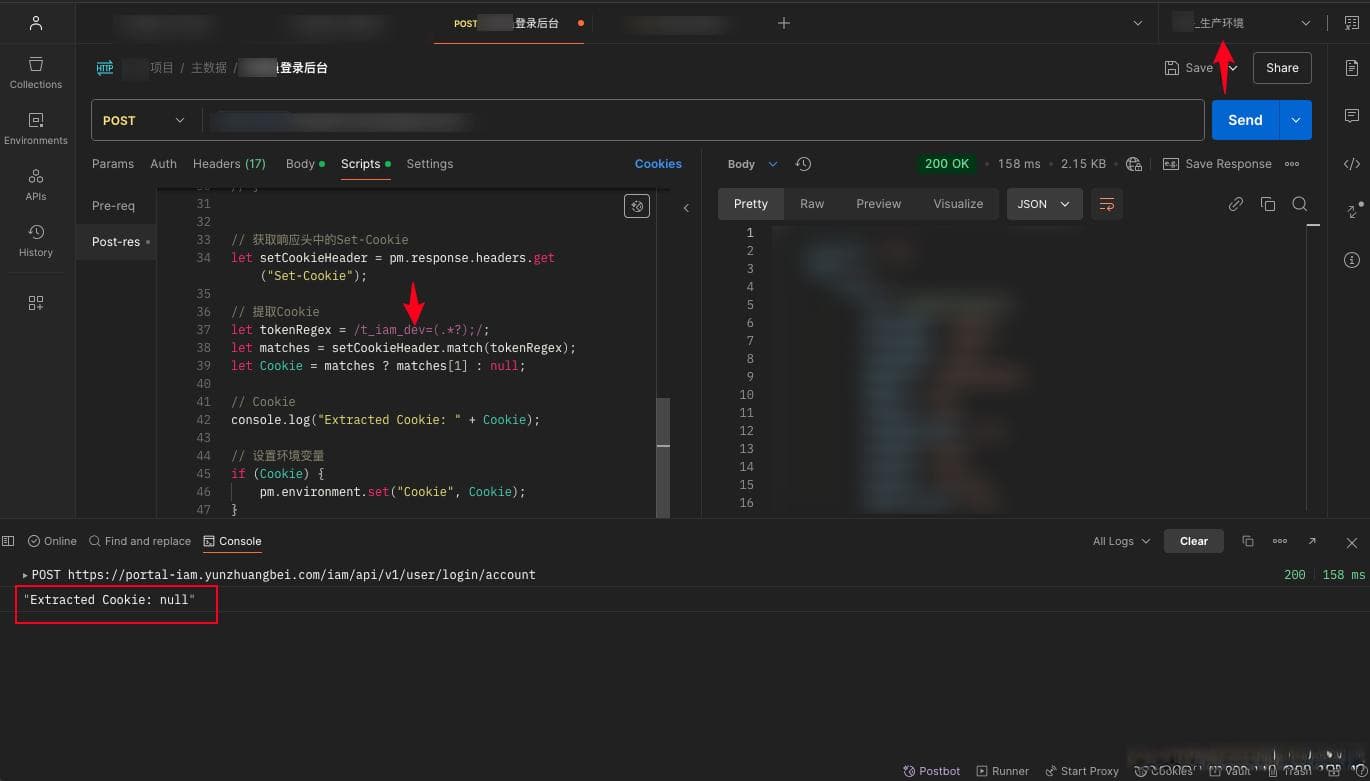Screen dimensions: 1370x781
Task: Open the Cookies link
Action: pos(658,164)
